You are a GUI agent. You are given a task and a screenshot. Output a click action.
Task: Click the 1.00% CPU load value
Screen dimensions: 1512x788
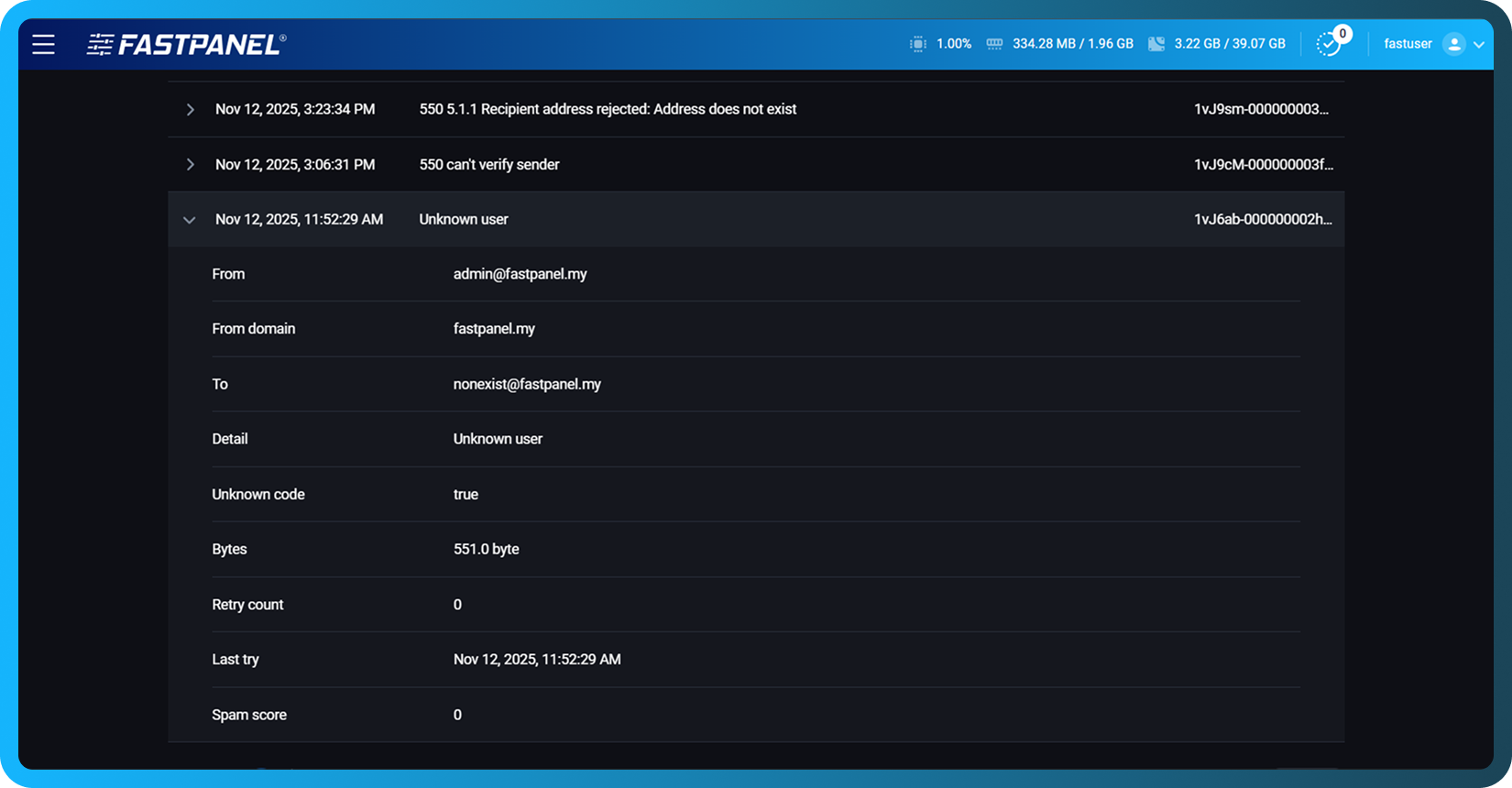tap(953, 44)
